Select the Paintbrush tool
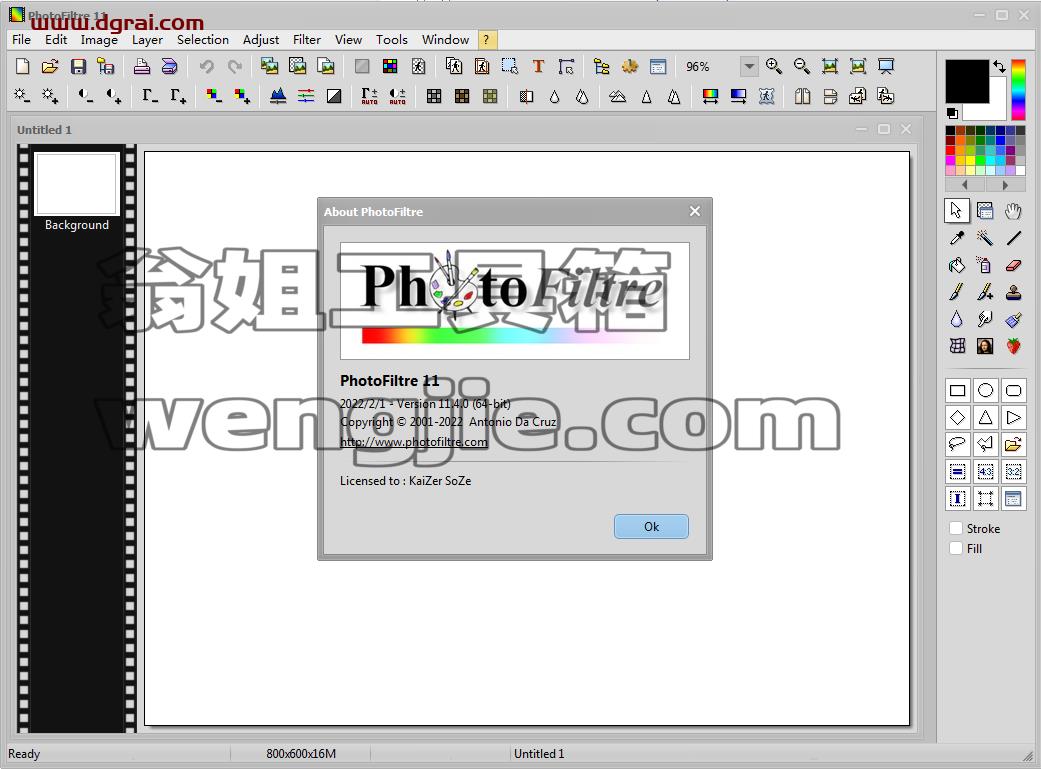 point(957,292)
